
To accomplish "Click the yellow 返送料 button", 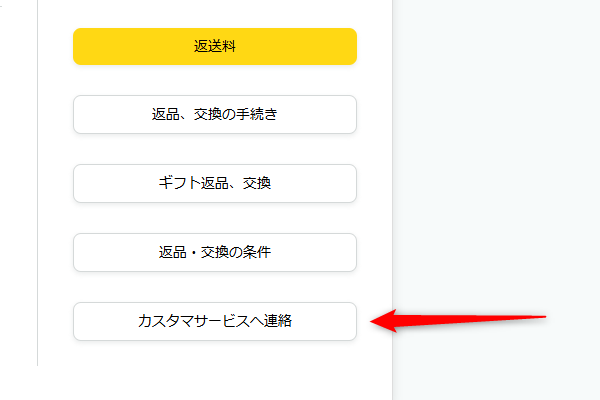I will coord(215,46).
